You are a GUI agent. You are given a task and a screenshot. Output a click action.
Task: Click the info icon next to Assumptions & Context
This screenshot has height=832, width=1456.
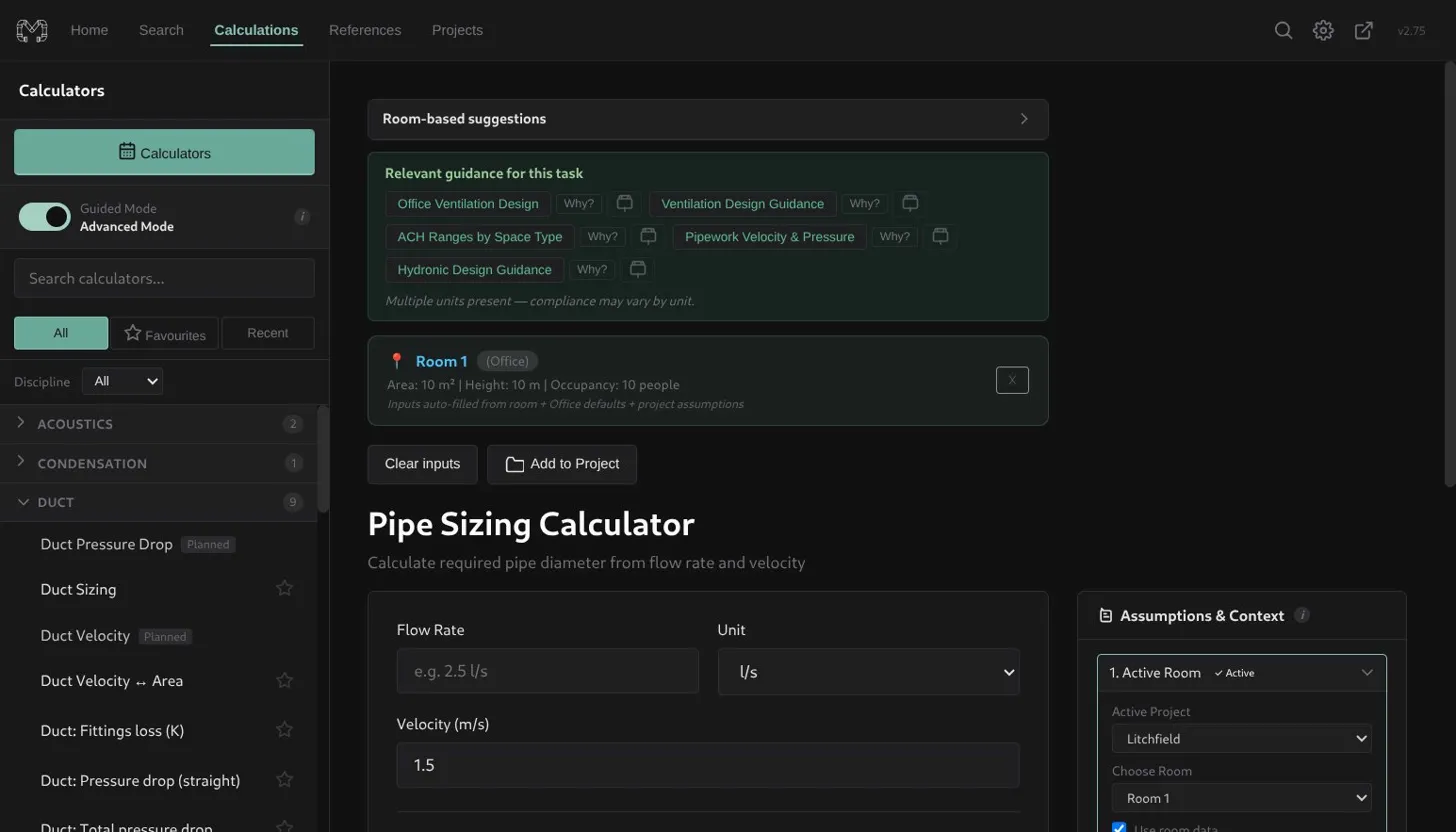point(1303,616)
